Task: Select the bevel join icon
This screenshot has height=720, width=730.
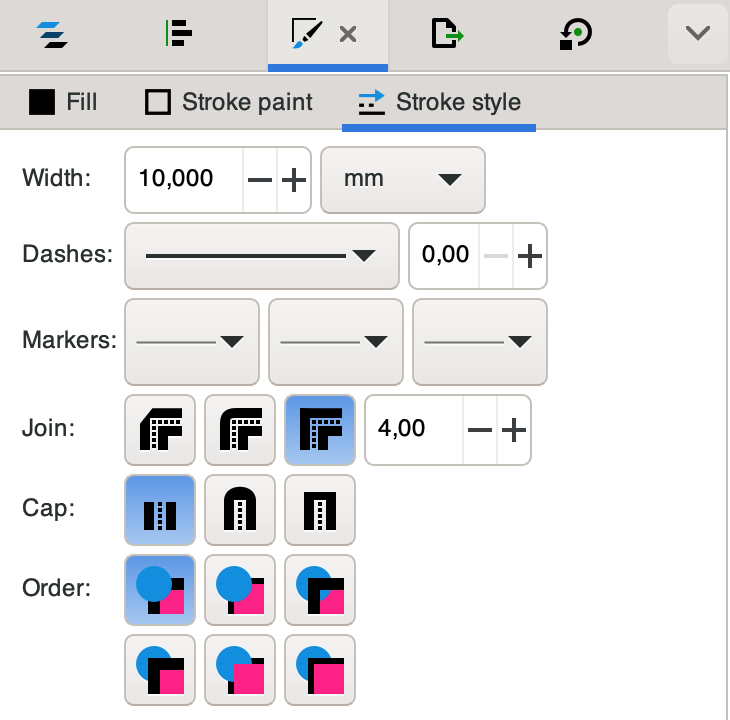Action: point(159,429)
